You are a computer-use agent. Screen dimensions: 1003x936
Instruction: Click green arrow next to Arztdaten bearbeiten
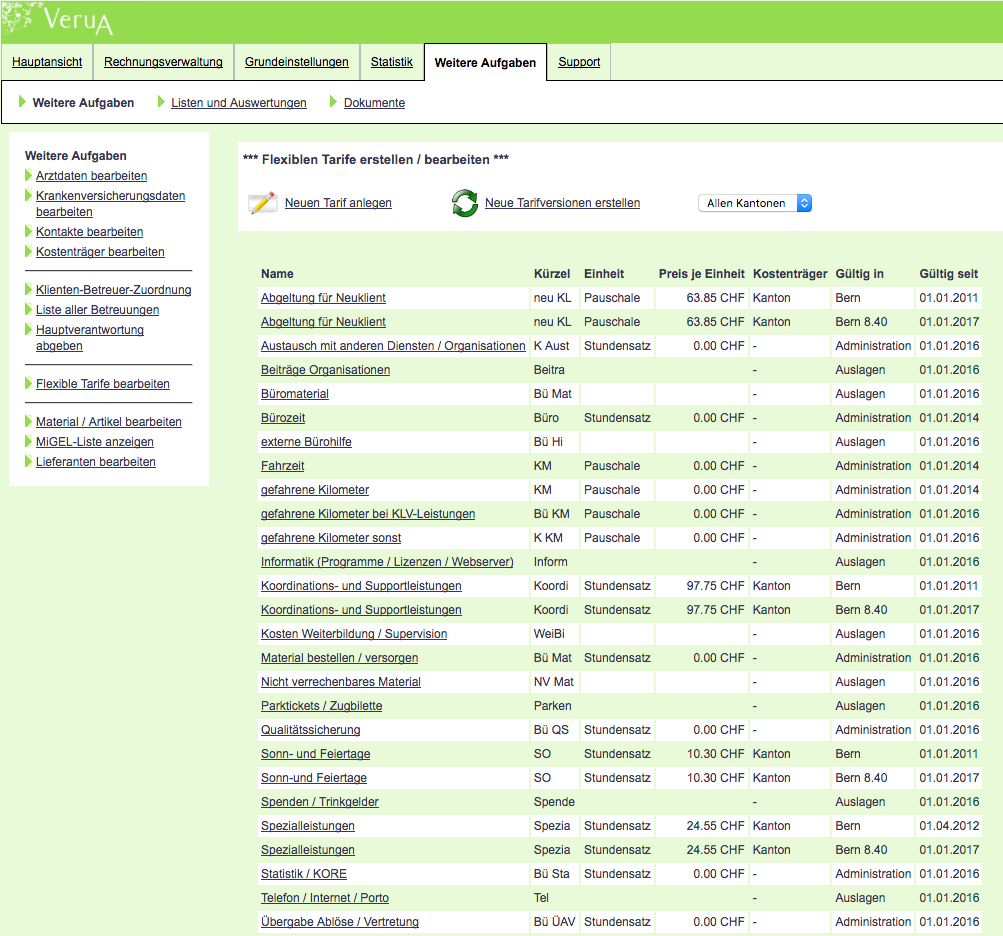point(28,176)
